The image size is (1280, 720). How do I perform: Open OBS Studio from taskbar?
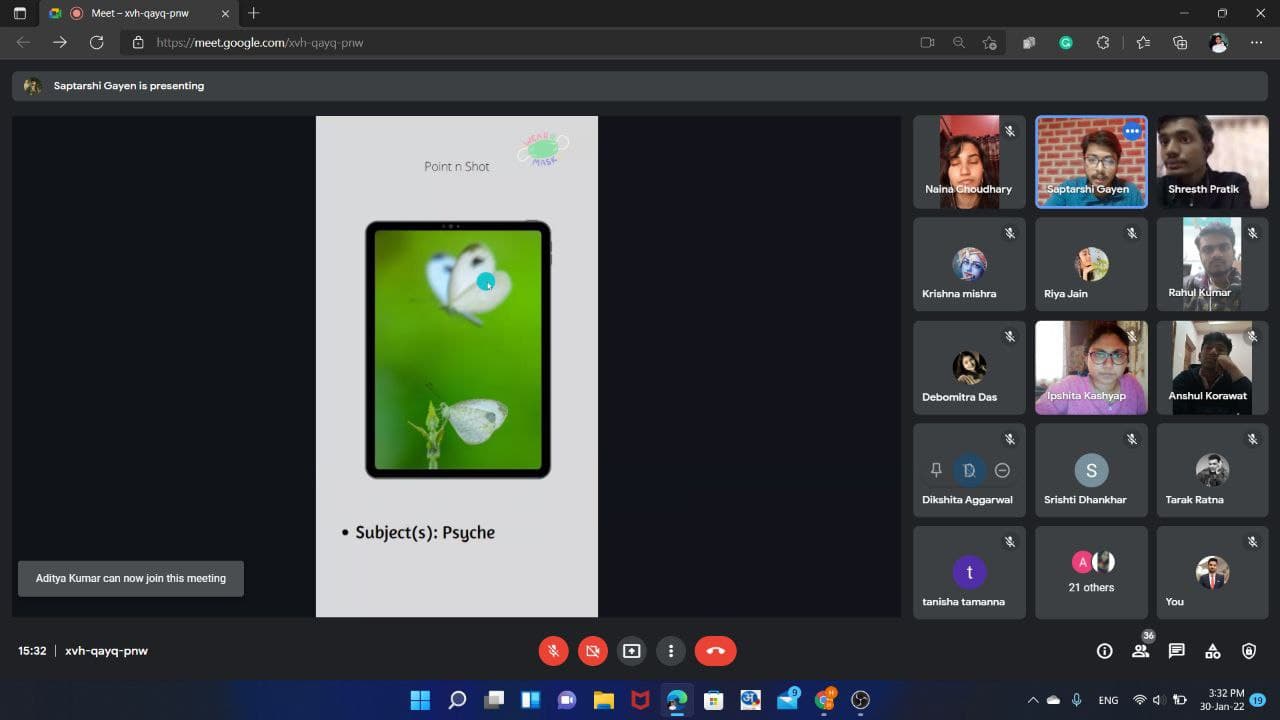coord(860,700)
